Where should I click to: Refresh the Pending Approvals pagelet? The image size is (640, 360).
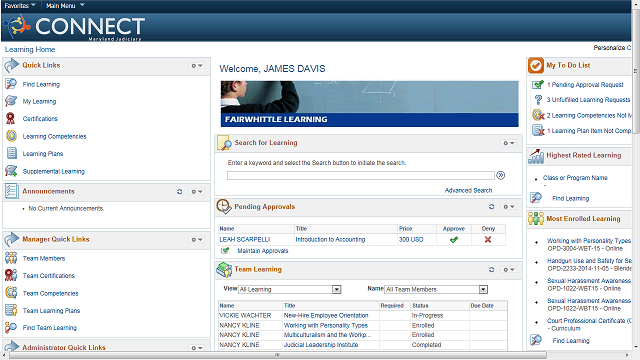(x=491, y=207)
